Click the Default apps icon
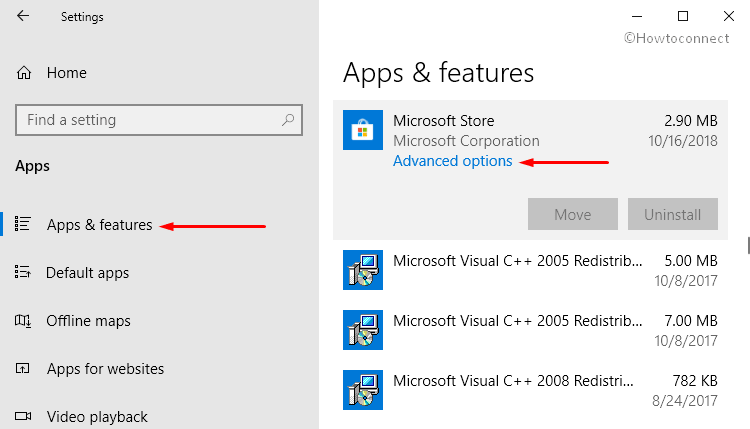Image resolution: width=750 pixels, height=429 pixels. pos(22,272)
